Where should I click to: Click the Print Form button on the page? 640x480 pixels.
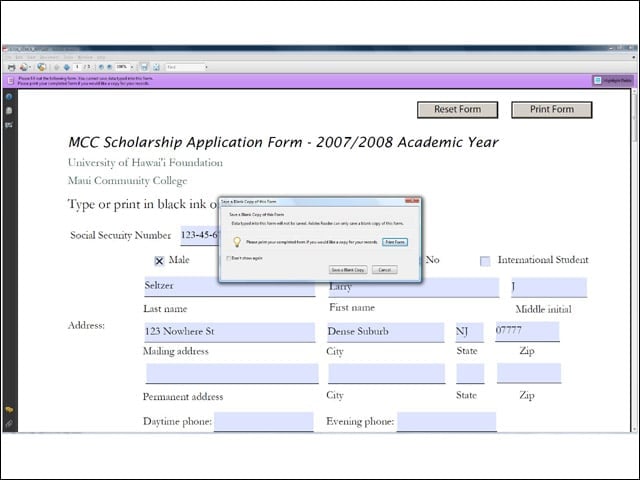click(552, 110)
